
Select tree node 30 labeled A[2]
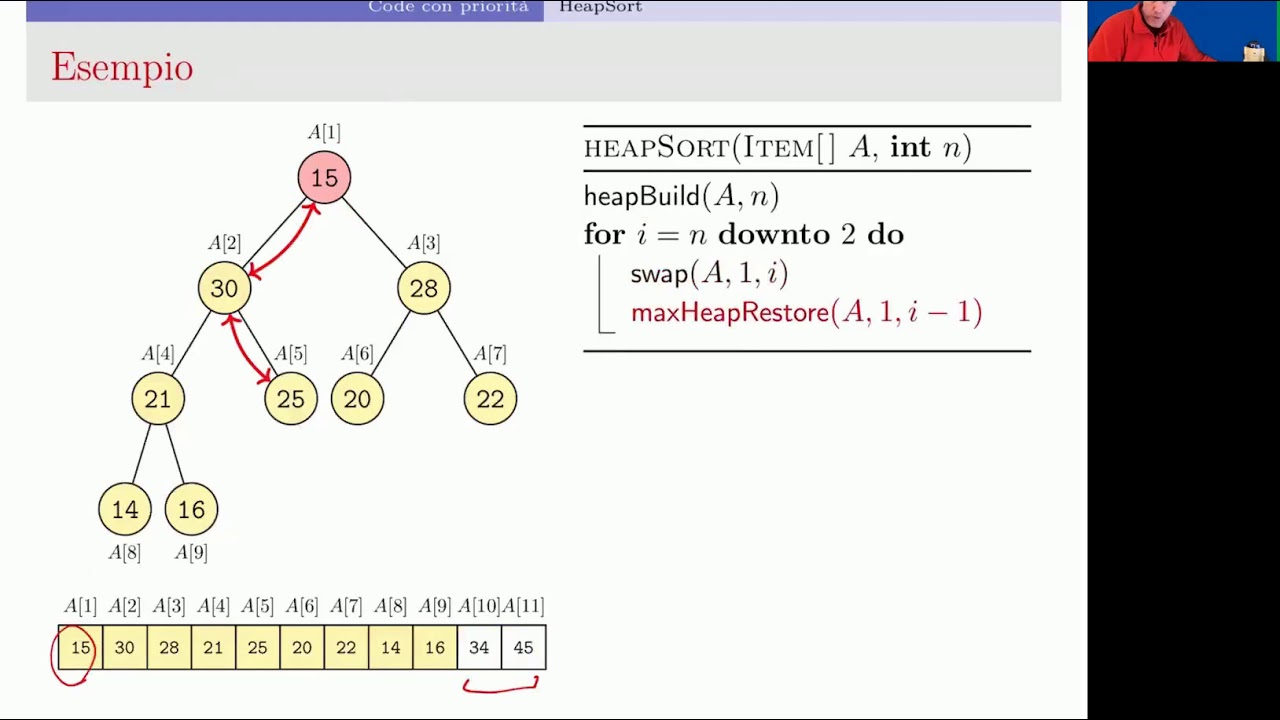[x=224, y=289]
